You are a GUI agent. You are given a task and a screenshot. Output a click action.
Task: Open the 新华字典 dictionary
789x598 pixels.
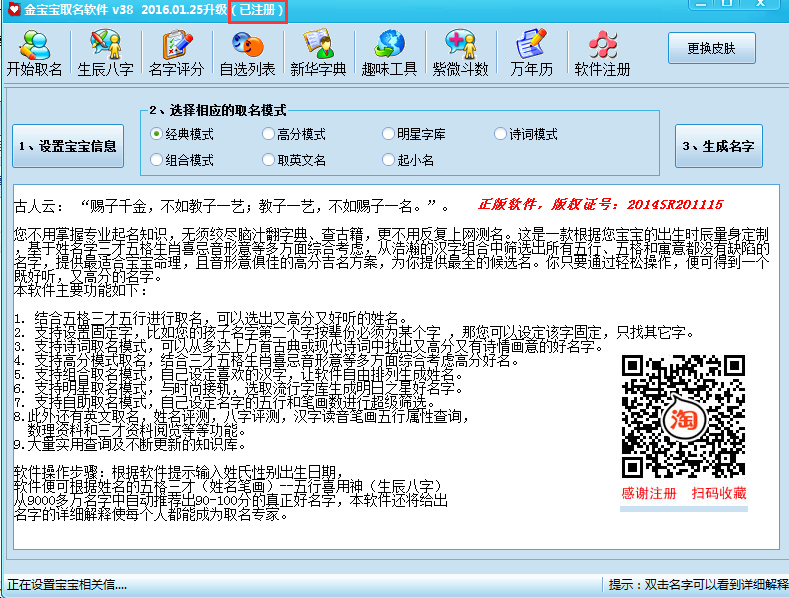click(318, 53)
